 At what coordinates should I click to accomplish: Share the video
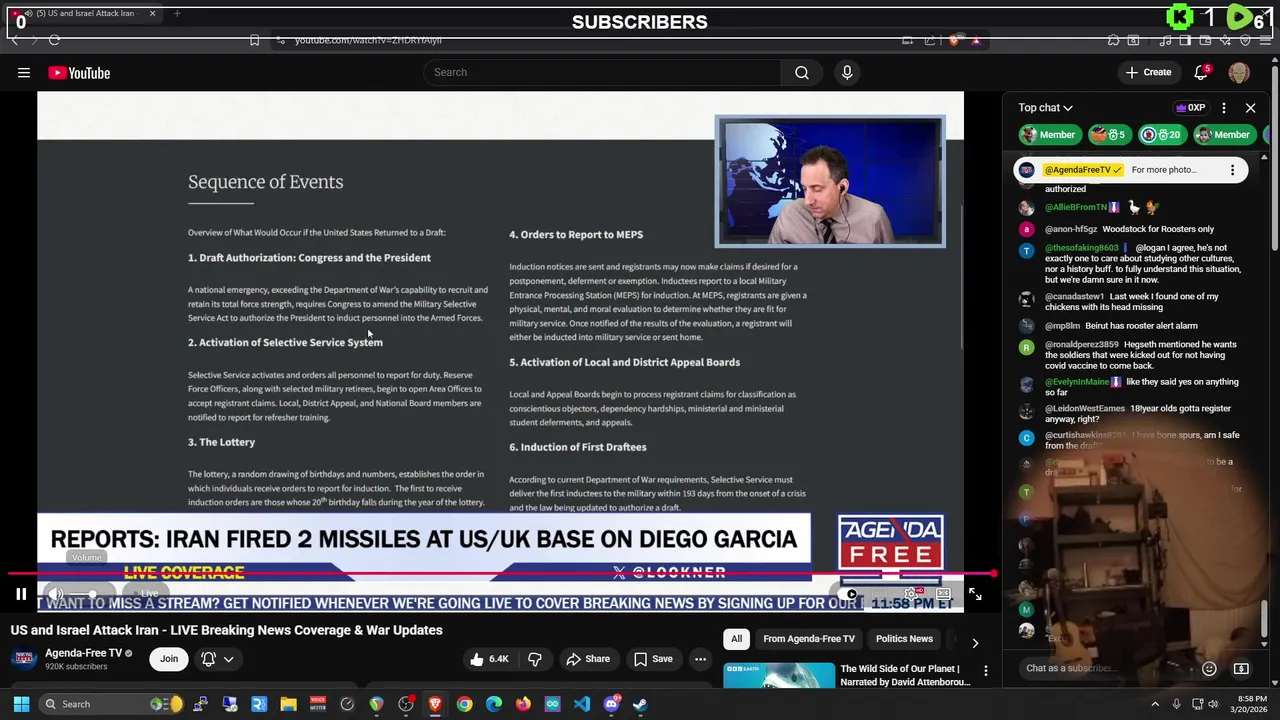click(587, 659)
